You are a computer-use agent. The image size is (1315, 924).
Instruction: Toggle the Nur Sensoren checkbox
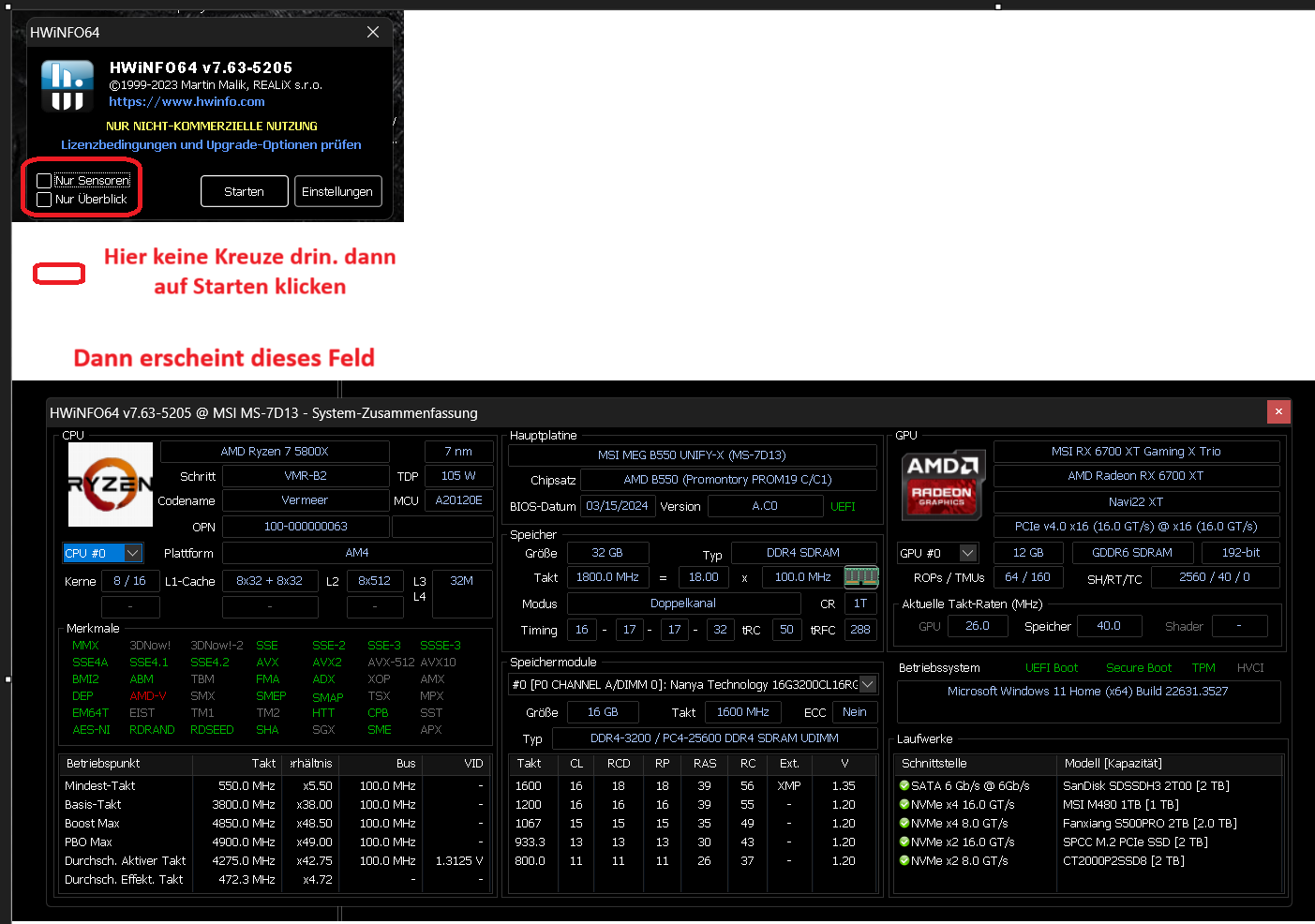click(x=44, y=180)
